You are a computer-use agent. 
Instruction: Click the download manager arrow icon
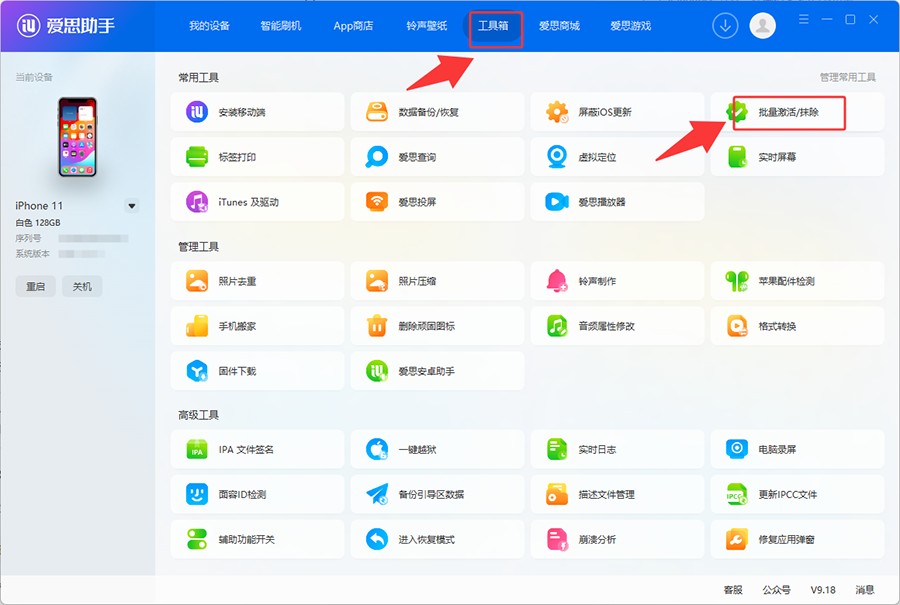click(x=726, y=26)
